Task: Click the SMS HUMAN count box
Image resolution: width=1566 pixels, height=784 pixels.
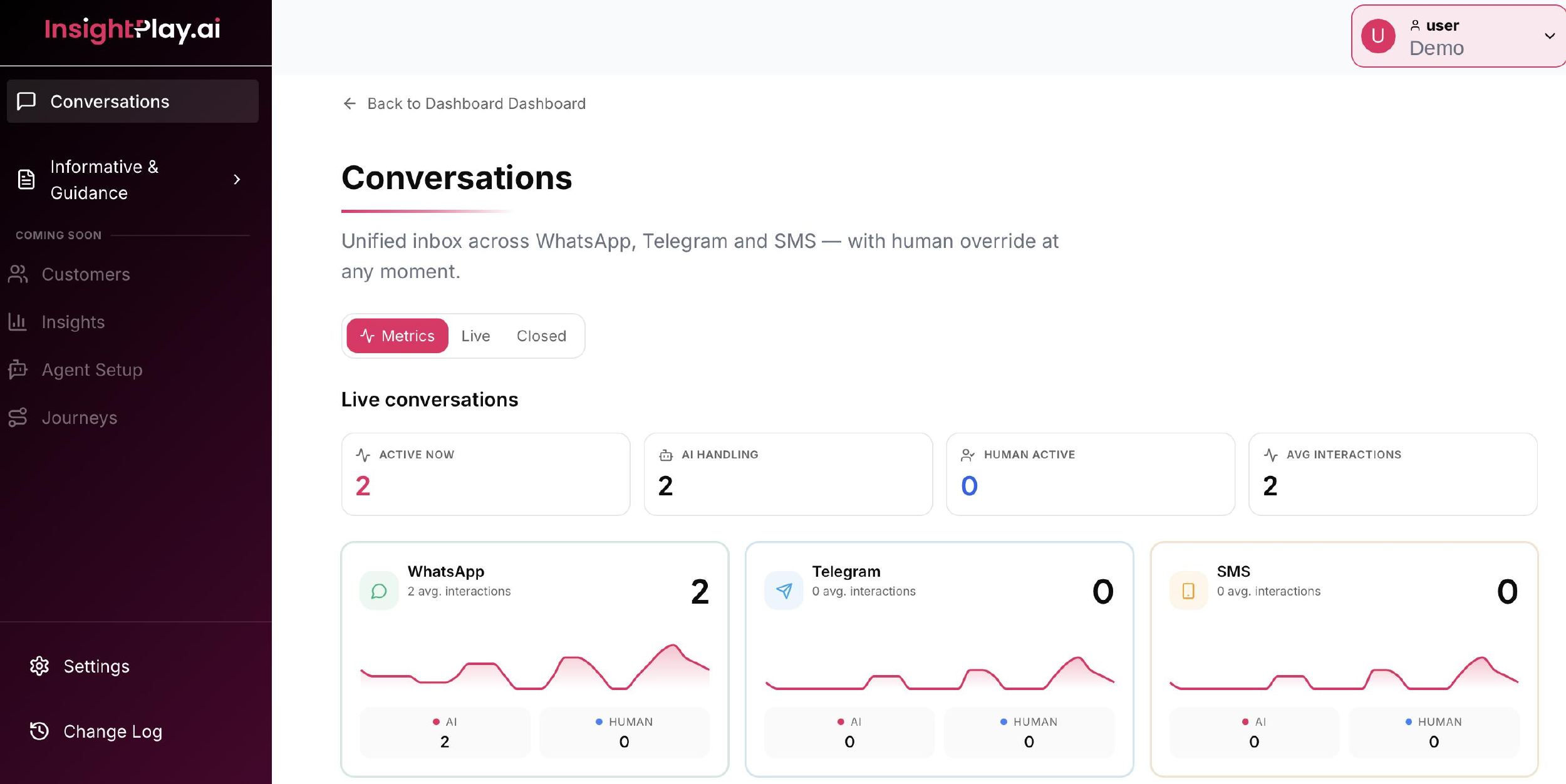Action: coord(1434,732)
